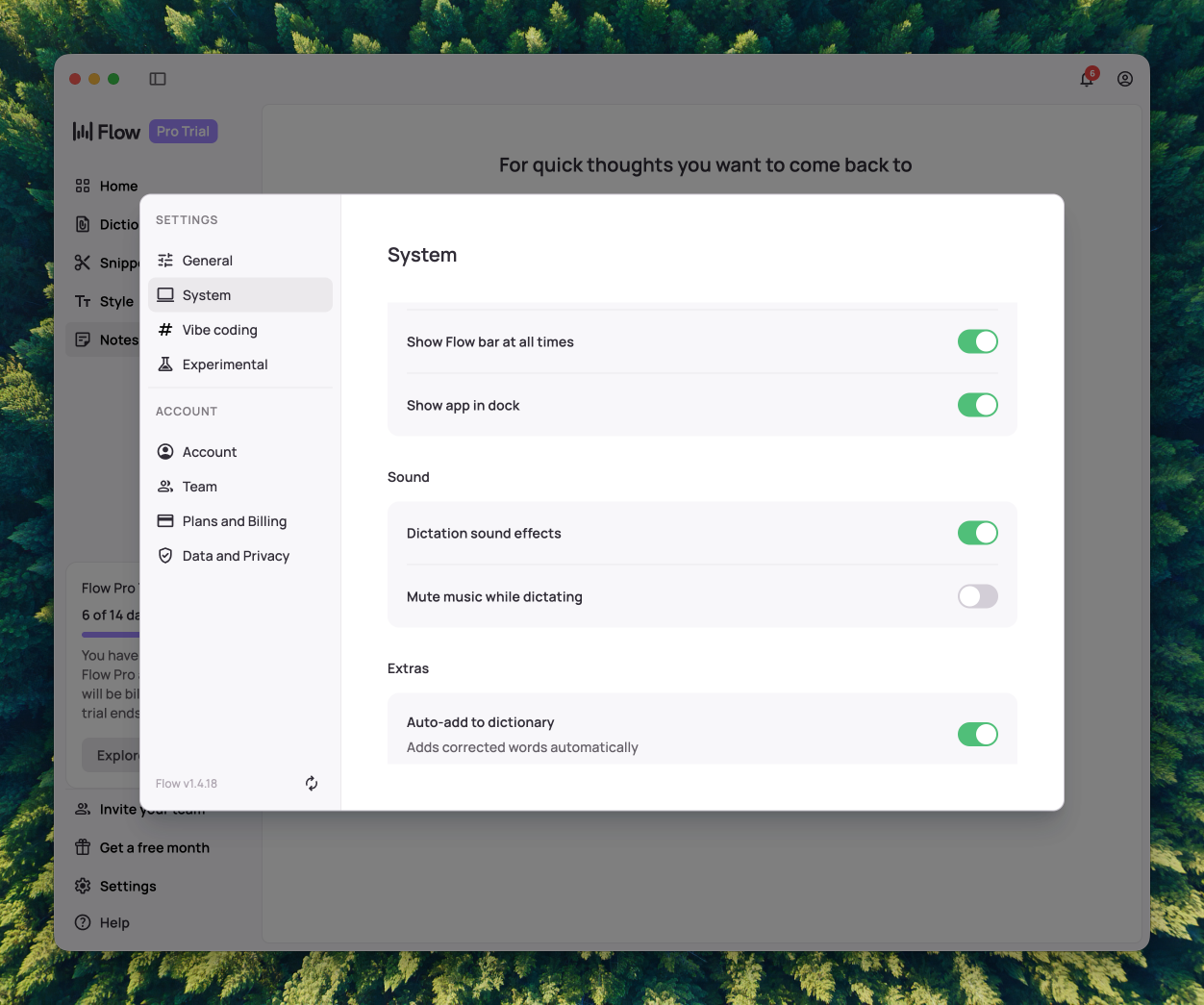Click Get a free month
The height and width of the screenshot is (1005, 1204).
pyautogui.click(x=154, y=847)
